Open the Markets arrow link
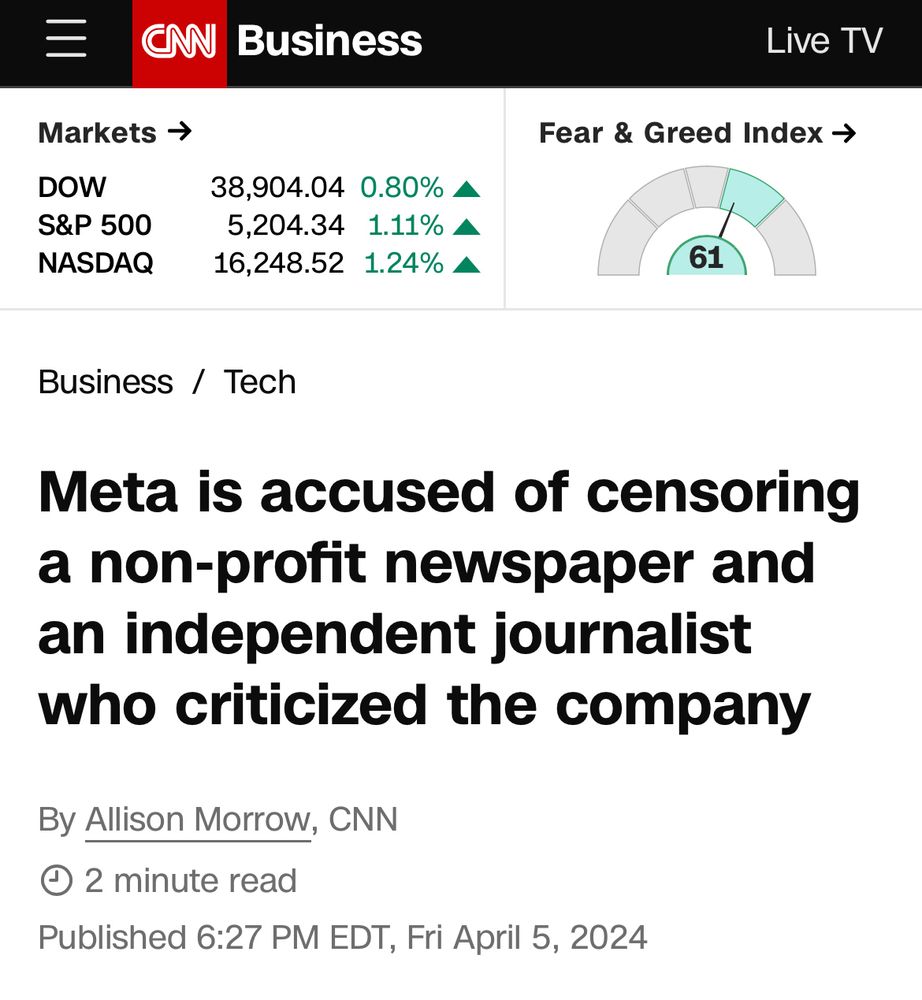The height and width of the screenshot is (1000, 922). 115,132
